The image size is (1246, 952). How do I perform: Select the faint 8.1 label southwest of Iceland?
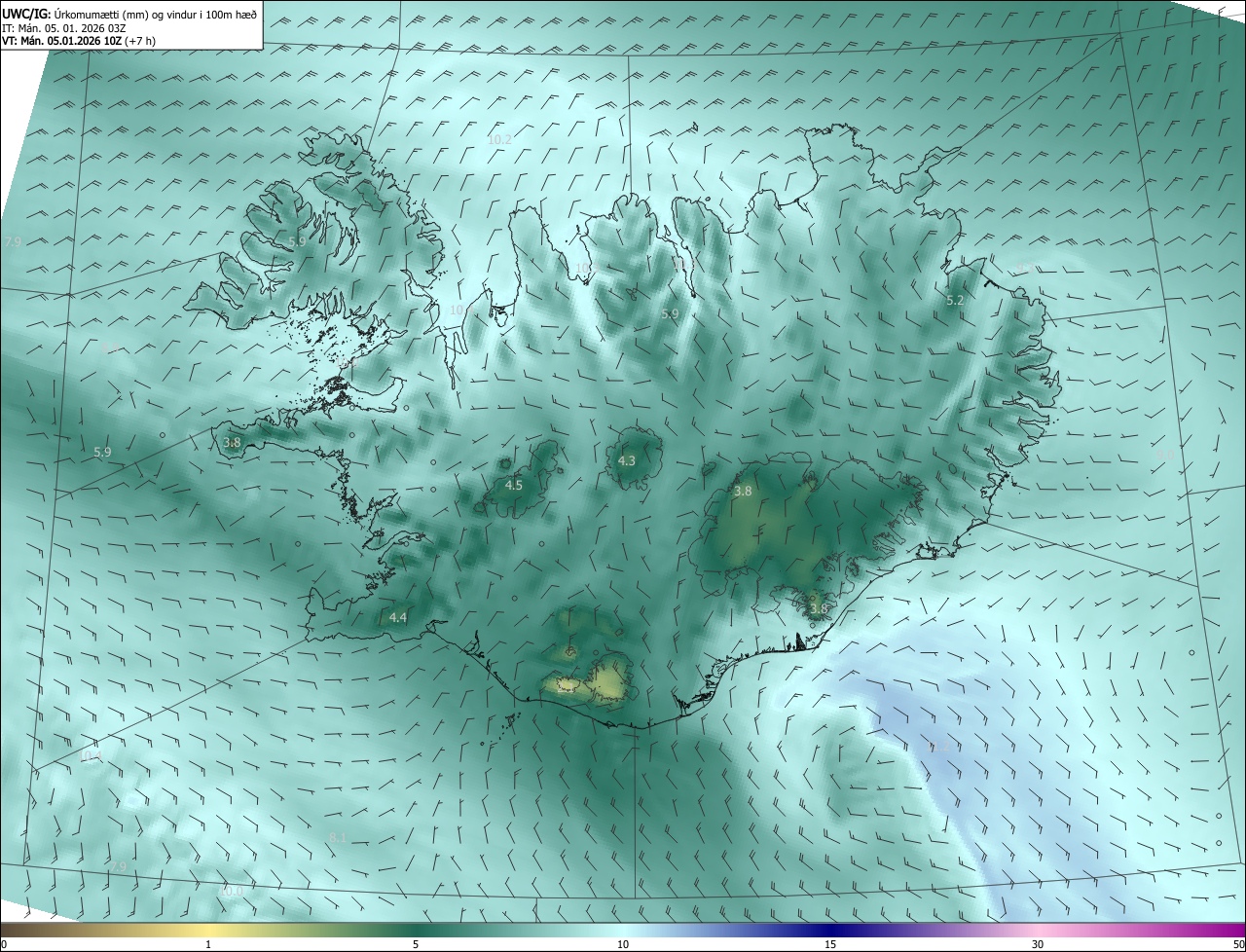click(338, 837)
